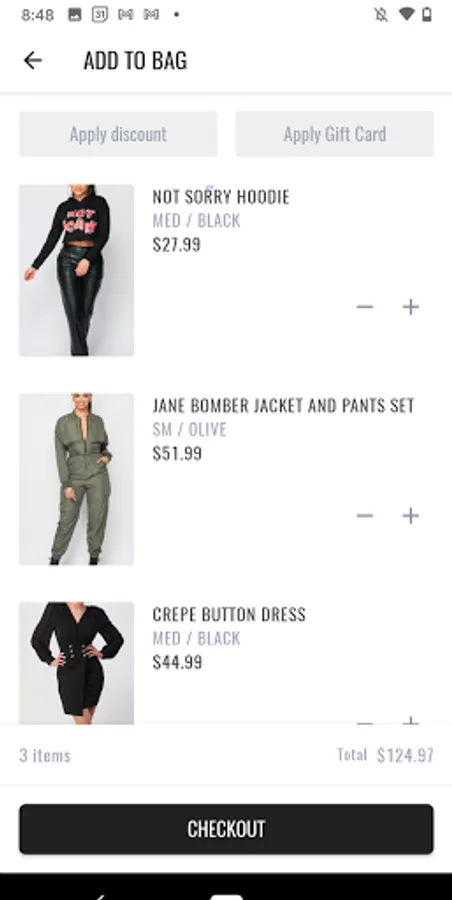Tap the battery status icon
Image resolution: width=452 pixels, height=900 pixels.
427,14
